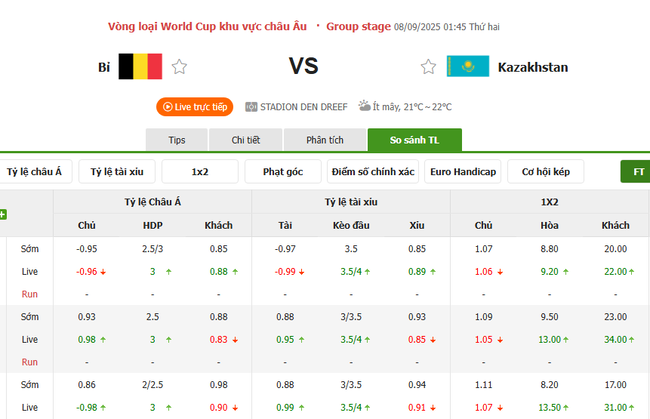Screen dimensions: 650x419
Task: Select the Cơ hội kép filter
Action: (545, 172)
